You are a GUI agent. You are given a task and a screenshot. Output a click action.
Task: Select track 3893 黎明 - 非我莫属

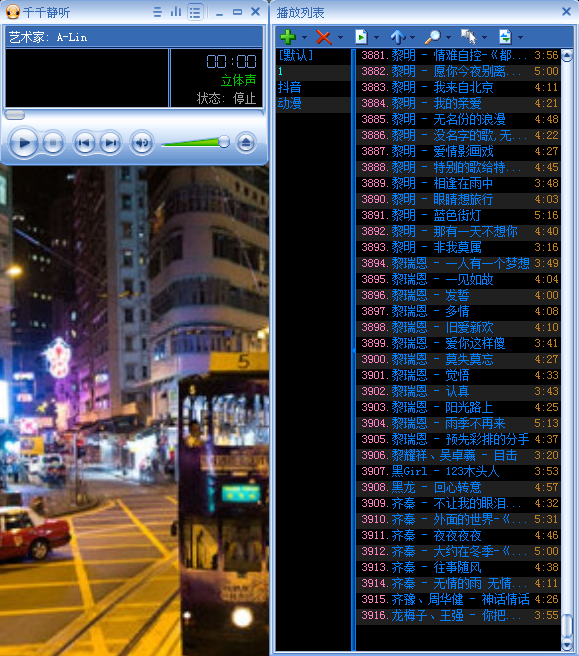click(459, 247)
